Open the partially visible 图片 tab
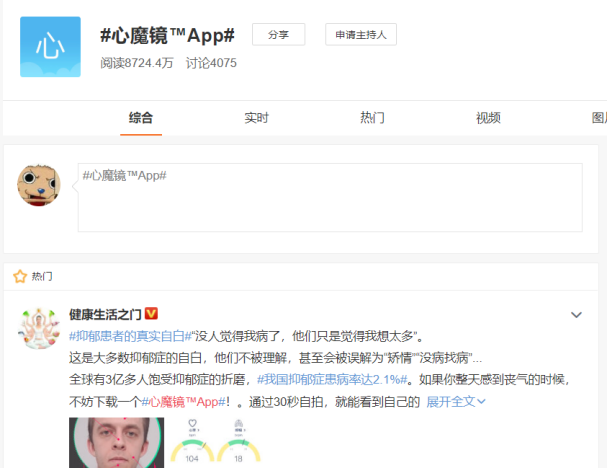The height and width of the screenshot is (468, 607). coord(599,118)
